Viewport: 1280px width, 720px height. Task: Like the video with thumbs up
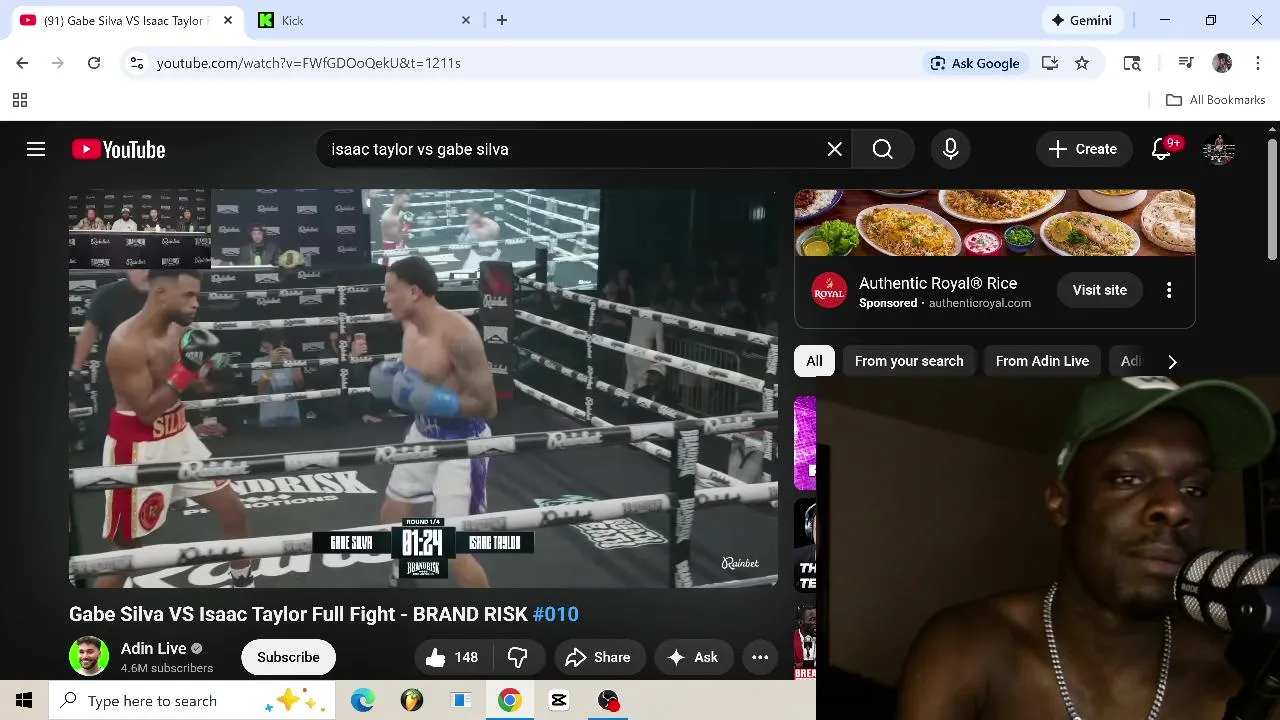pos(452,657)
